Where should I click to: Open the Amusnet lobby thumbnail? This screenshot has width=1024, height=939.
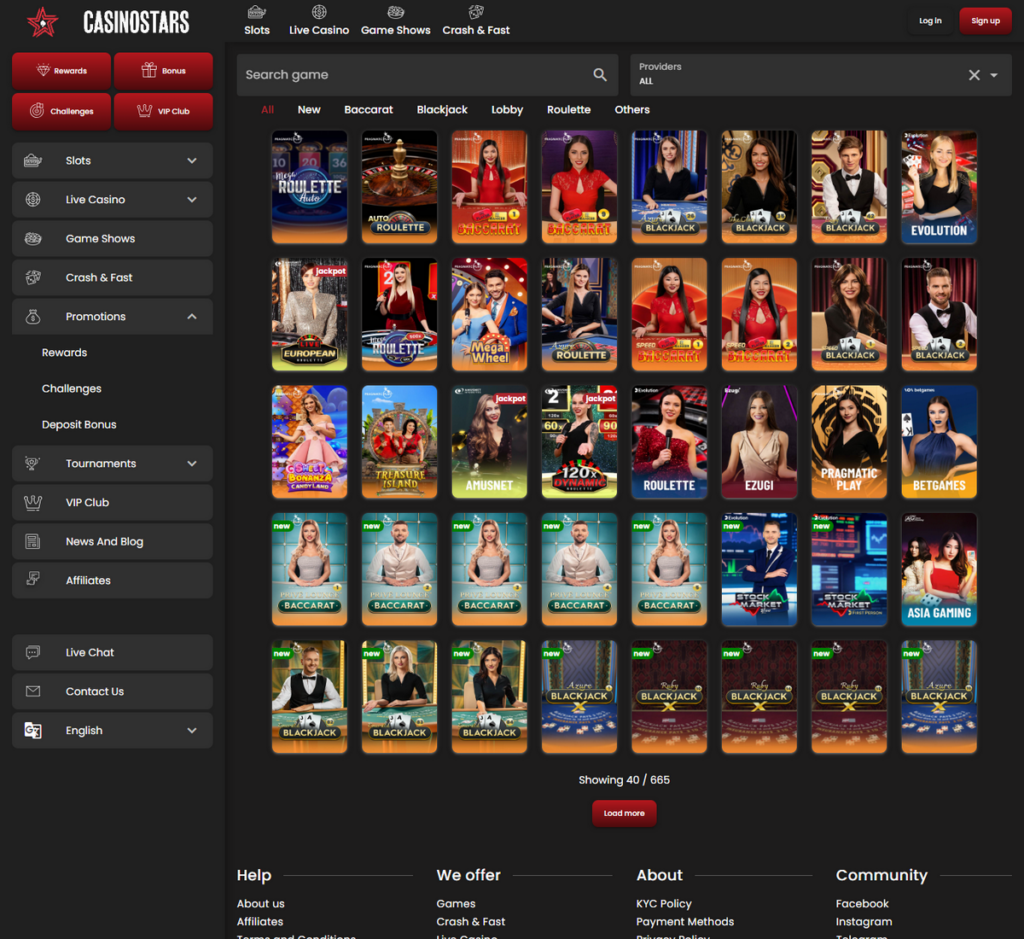[x=489, y=441]
